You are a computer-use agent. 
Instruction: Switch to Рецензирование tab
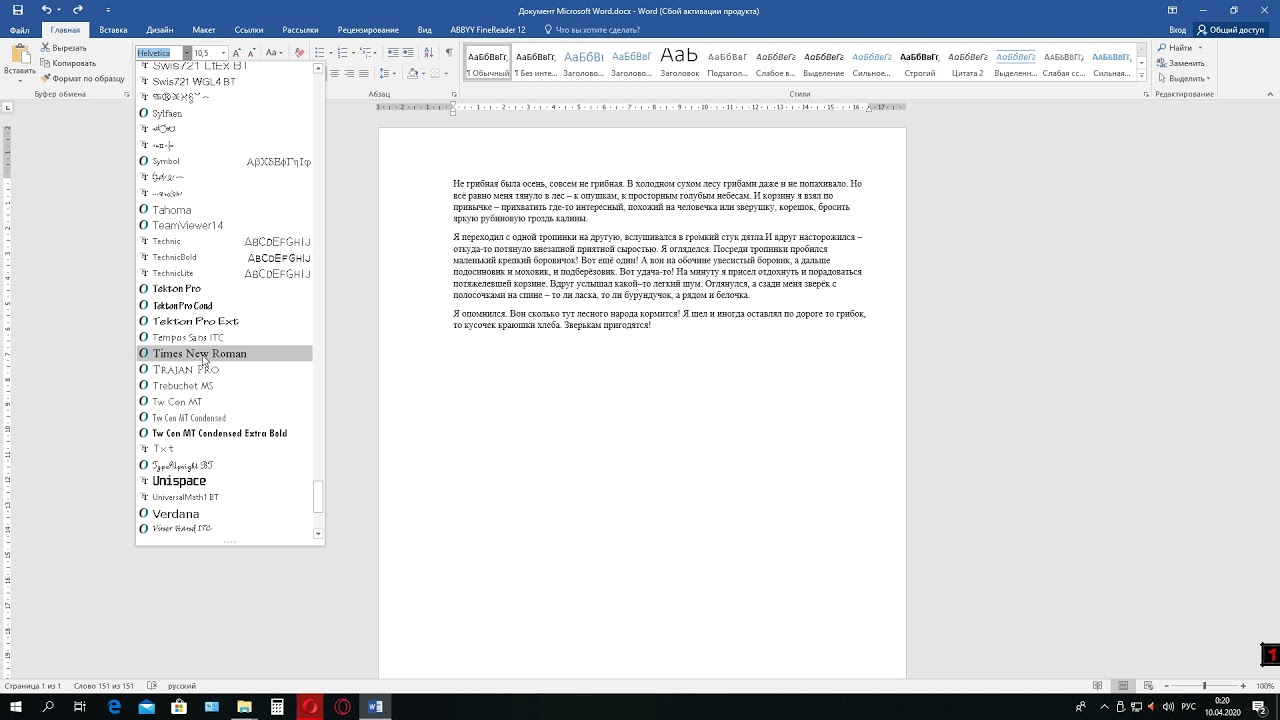(368, 30)
